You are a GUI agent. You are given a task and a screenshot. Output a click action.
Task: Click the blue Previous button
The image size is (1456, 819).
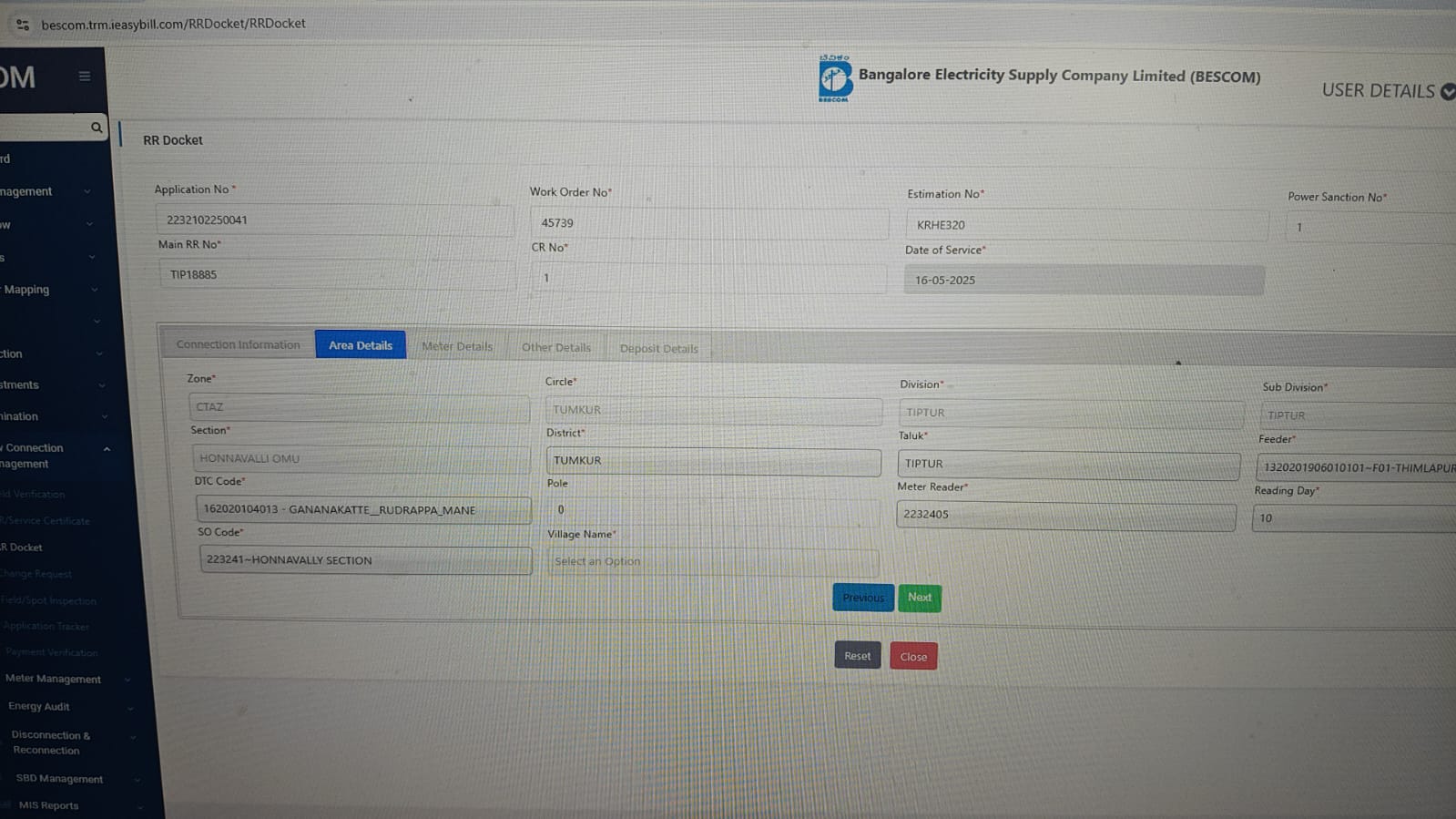click(x=863, y=598)
